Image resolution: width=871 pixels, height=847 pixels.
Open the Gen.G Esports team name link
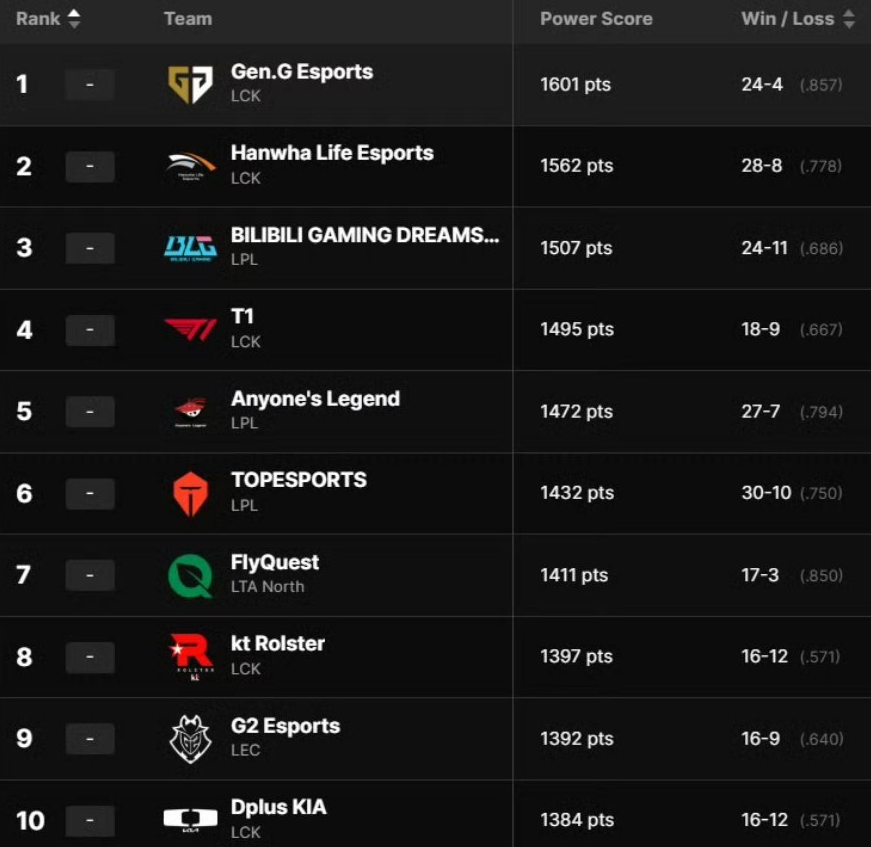301,72
